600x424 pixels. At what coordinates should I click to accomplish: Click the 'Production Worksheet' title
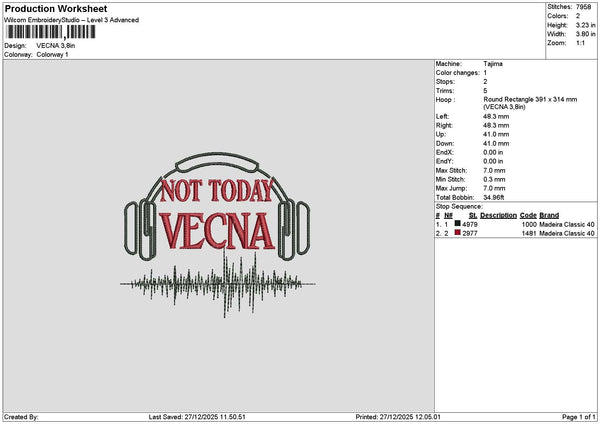[x=56, y=8]
